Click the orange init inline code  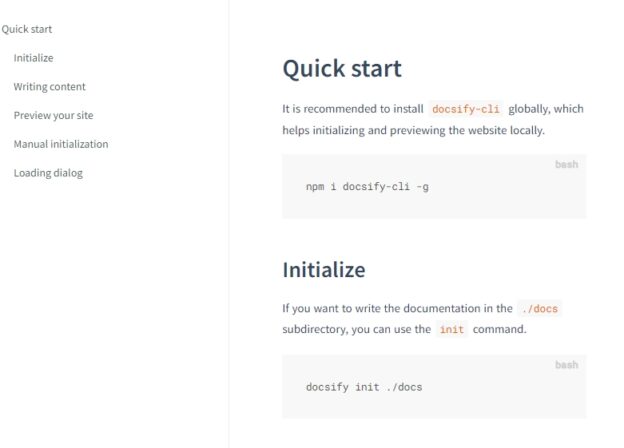click(452, 329)
